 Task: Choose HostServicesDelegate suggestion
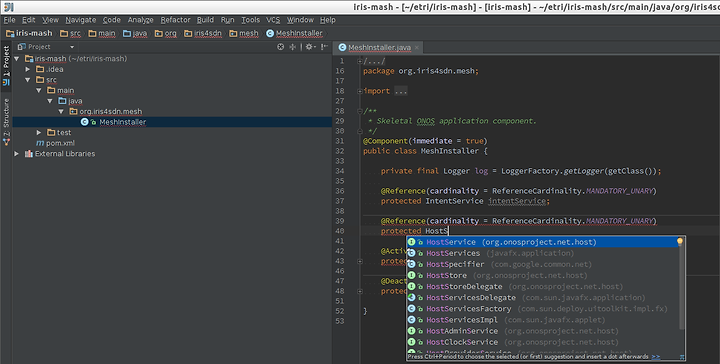pos(543,297)
